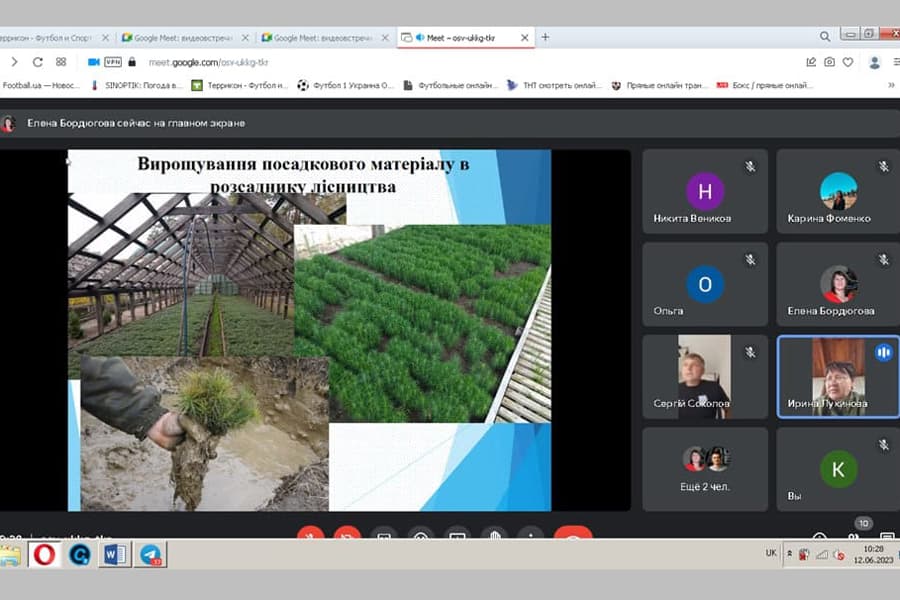Open more options in Meet controls
Viewport: 900px width, 600px height.
tap(530, 535)
